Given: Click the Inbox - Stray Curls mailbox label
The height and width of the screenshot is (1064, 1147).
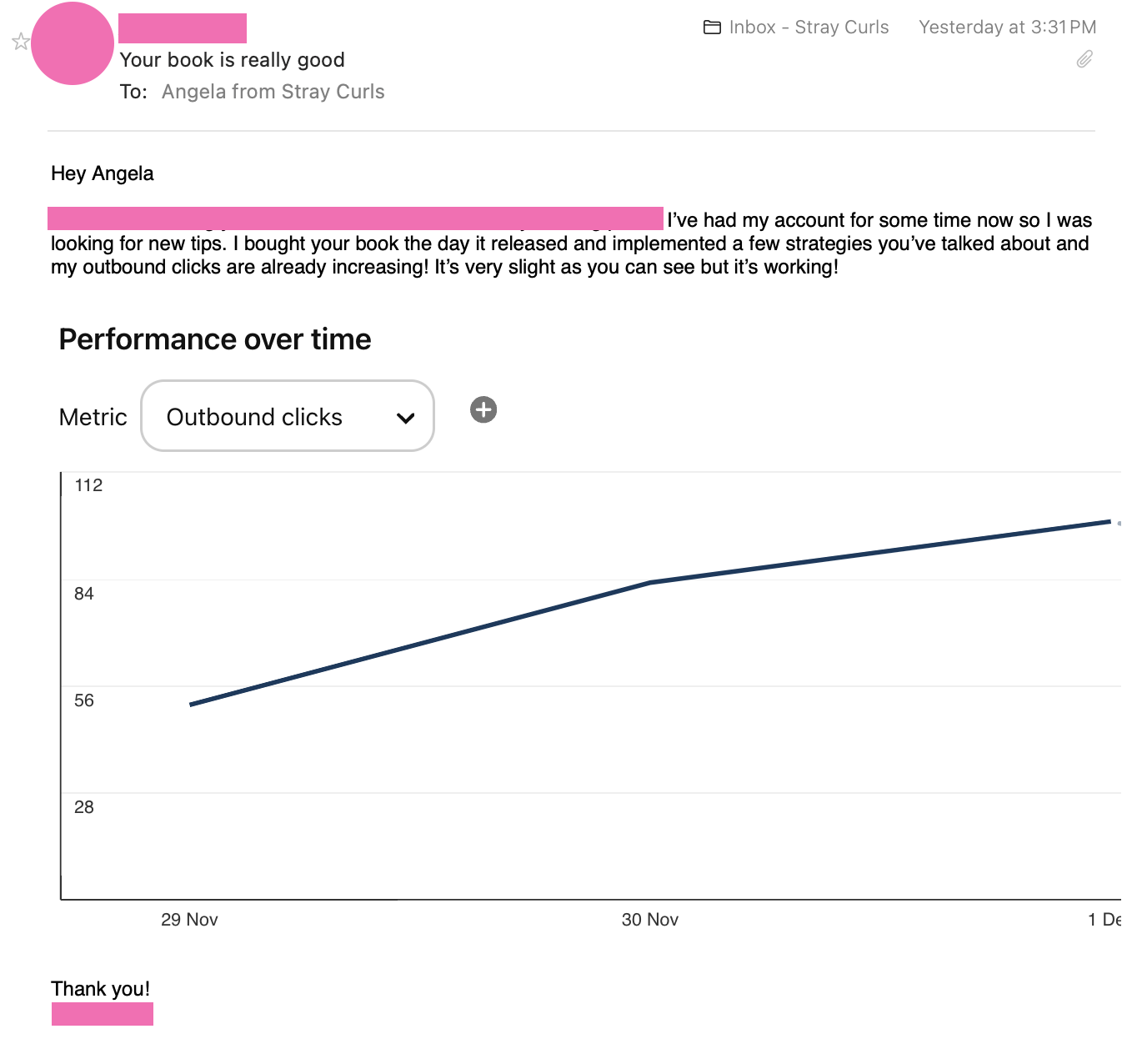Looking at the screenshot, I should pyautogui.click(x=809, y=28).
